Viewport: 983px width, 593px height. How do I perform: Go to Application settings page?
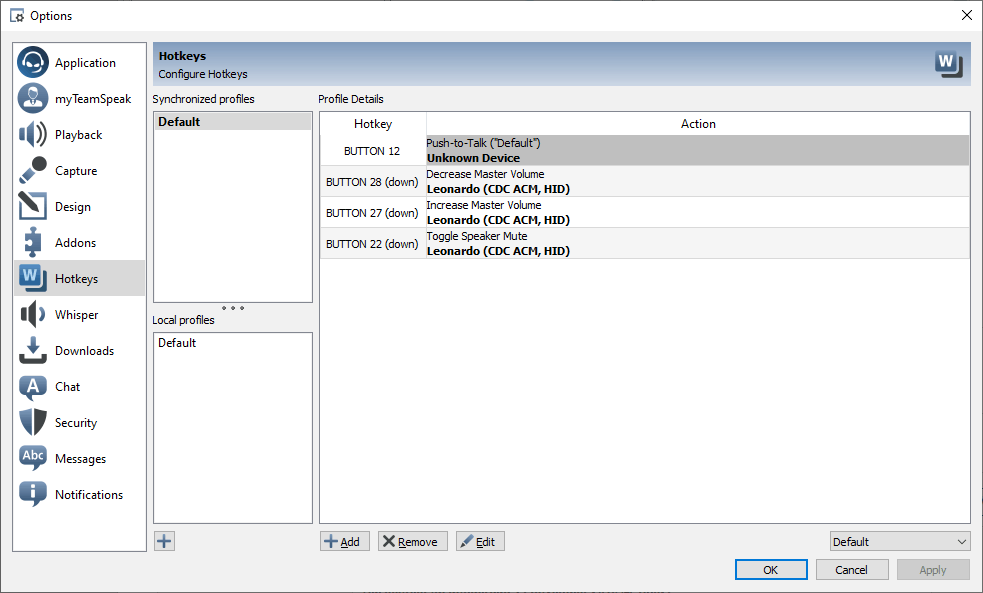click(79, 63)
